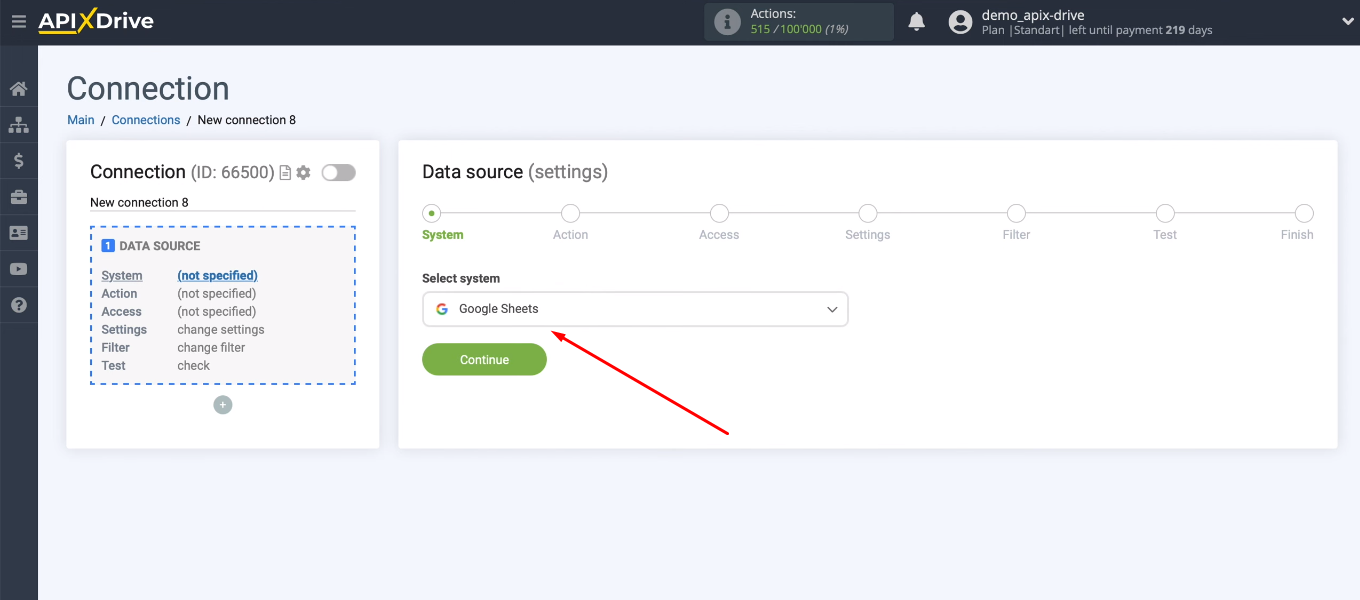Click the Plan Standart payment info text
This screenshot has height=600, width=1360.
point(1097,31)
